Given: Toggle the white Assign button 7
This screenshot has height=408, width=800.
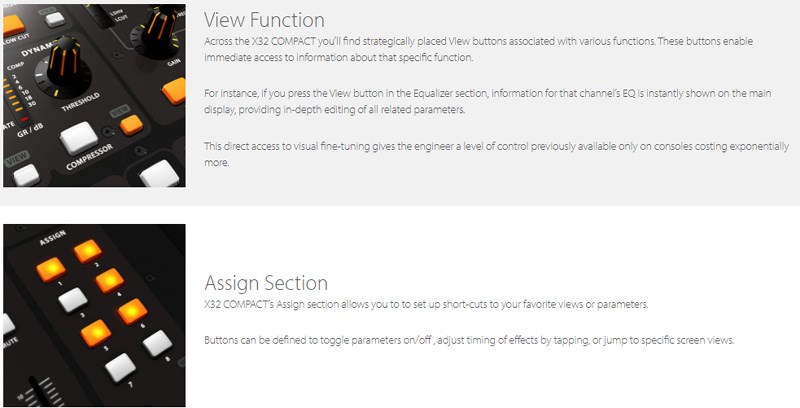Looking at the screenshot, I should pos(120,367).
